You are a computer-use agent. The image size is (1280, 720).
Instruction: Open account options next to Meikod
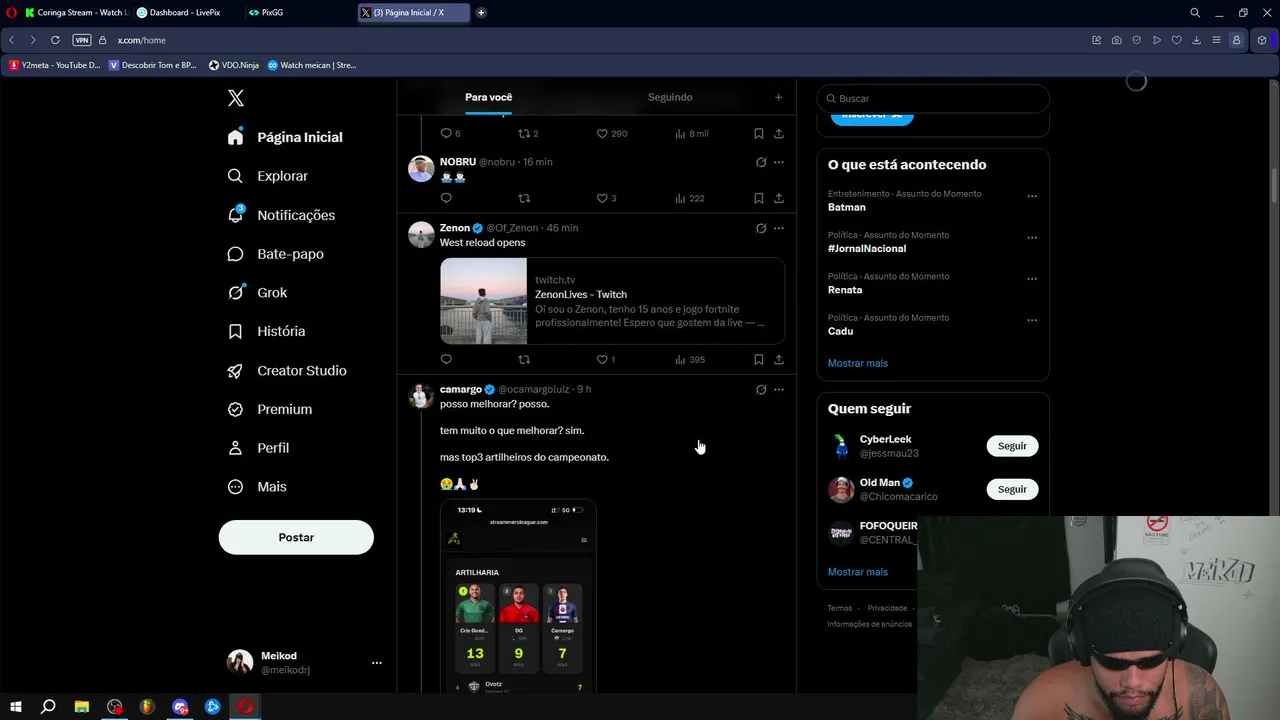coord(377,663)
